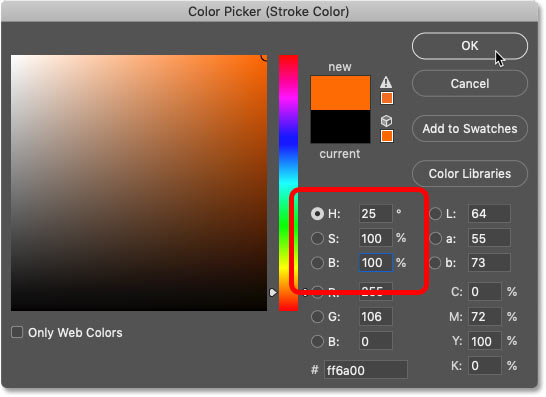The image size is (546, 397).
Task: Click the M magenta percentage field
Action: click(485, 317)
